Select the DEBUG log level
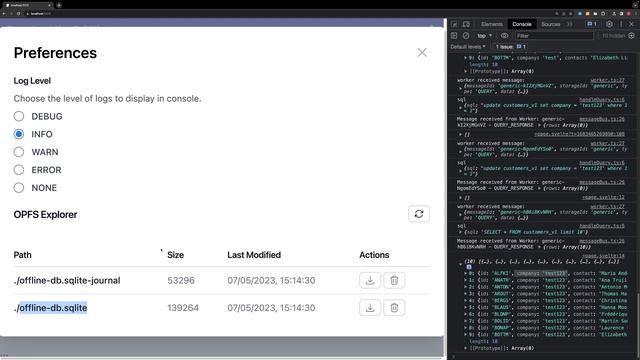Screen dimensions: 640x360 coord(19,116)
